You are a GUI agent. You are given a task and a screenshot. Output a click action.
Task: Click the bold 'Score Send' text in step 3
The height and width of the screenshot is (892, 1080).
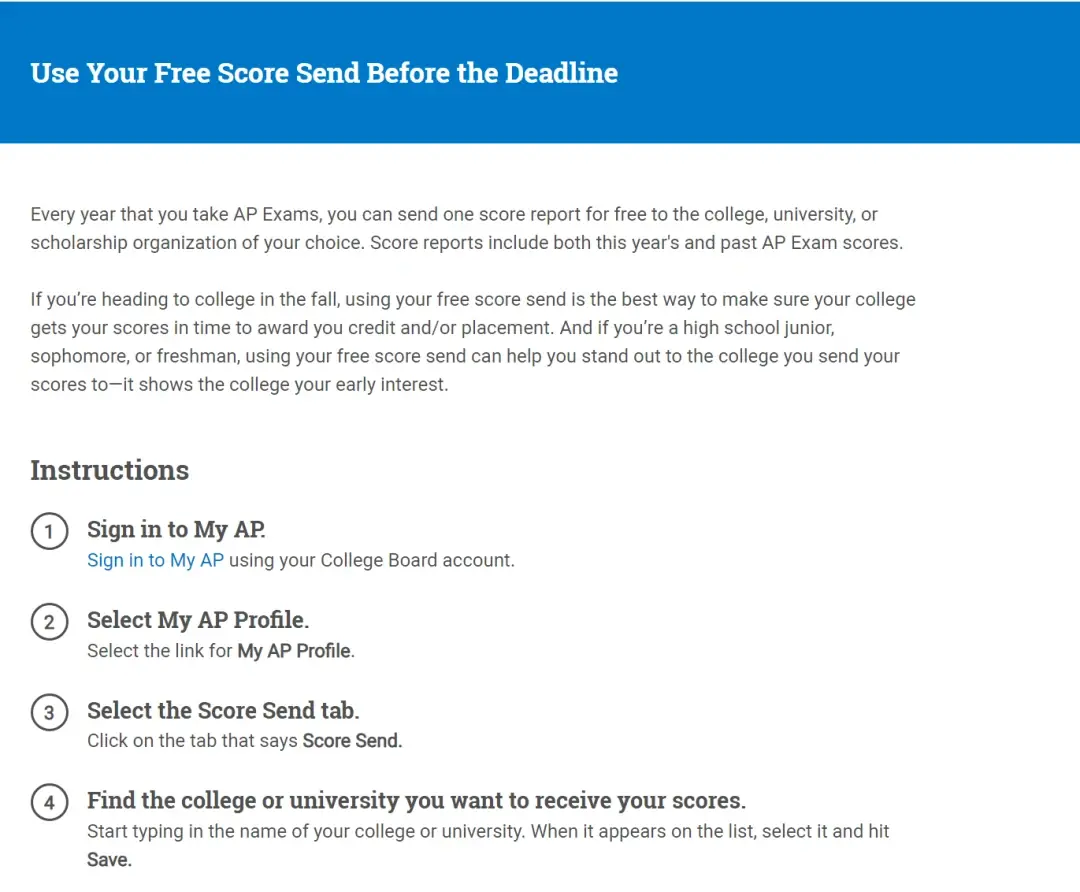[351, 740]
